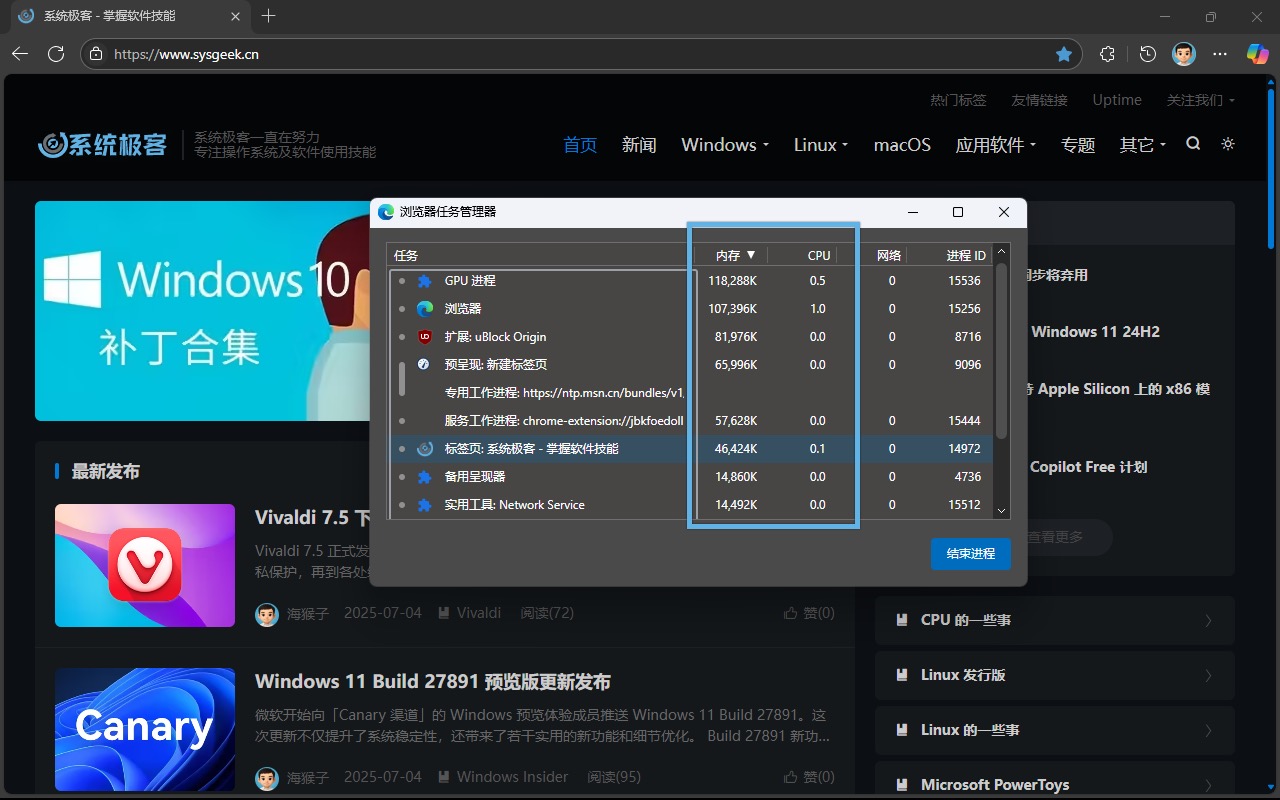Viewport: 1280px width, 800px height.
Task: Toggle the site light/dark theme icon
Action: click(1228, 144)
